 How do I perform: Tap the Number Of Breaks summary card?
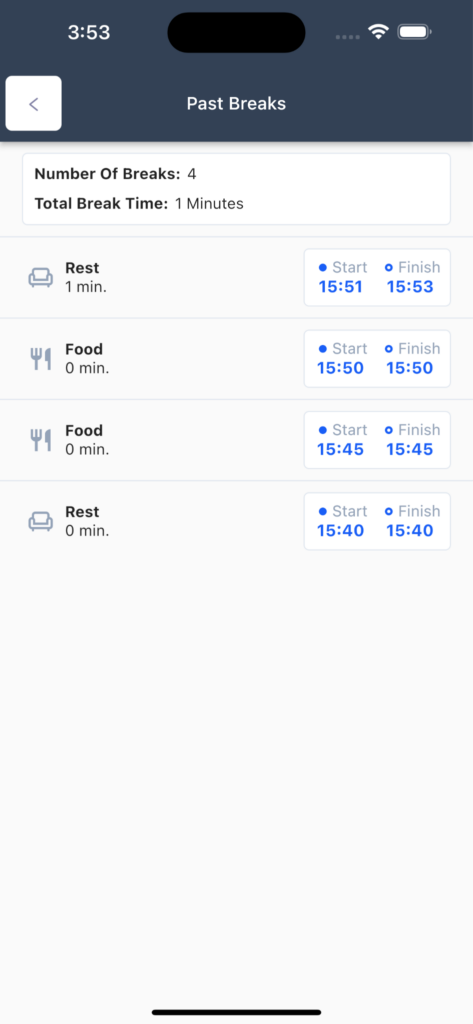236,189
